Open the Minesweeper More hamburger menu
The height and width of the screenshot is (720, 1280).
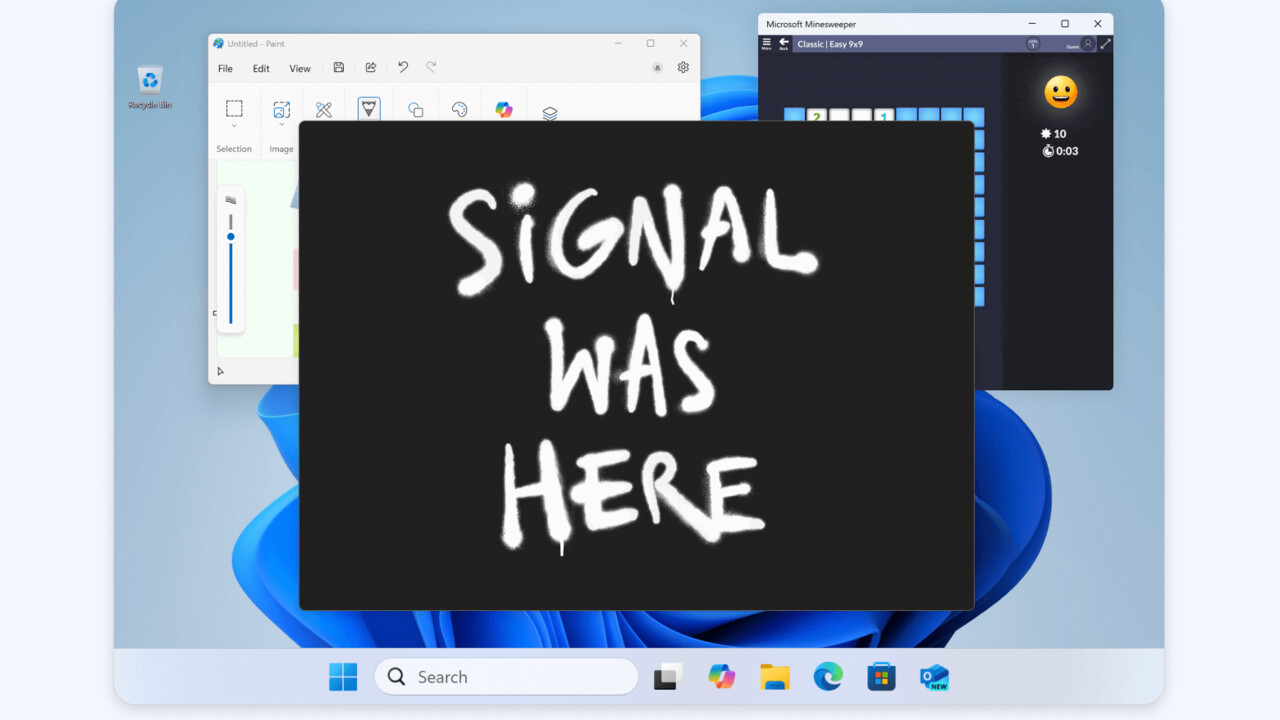tap(766, 44)
